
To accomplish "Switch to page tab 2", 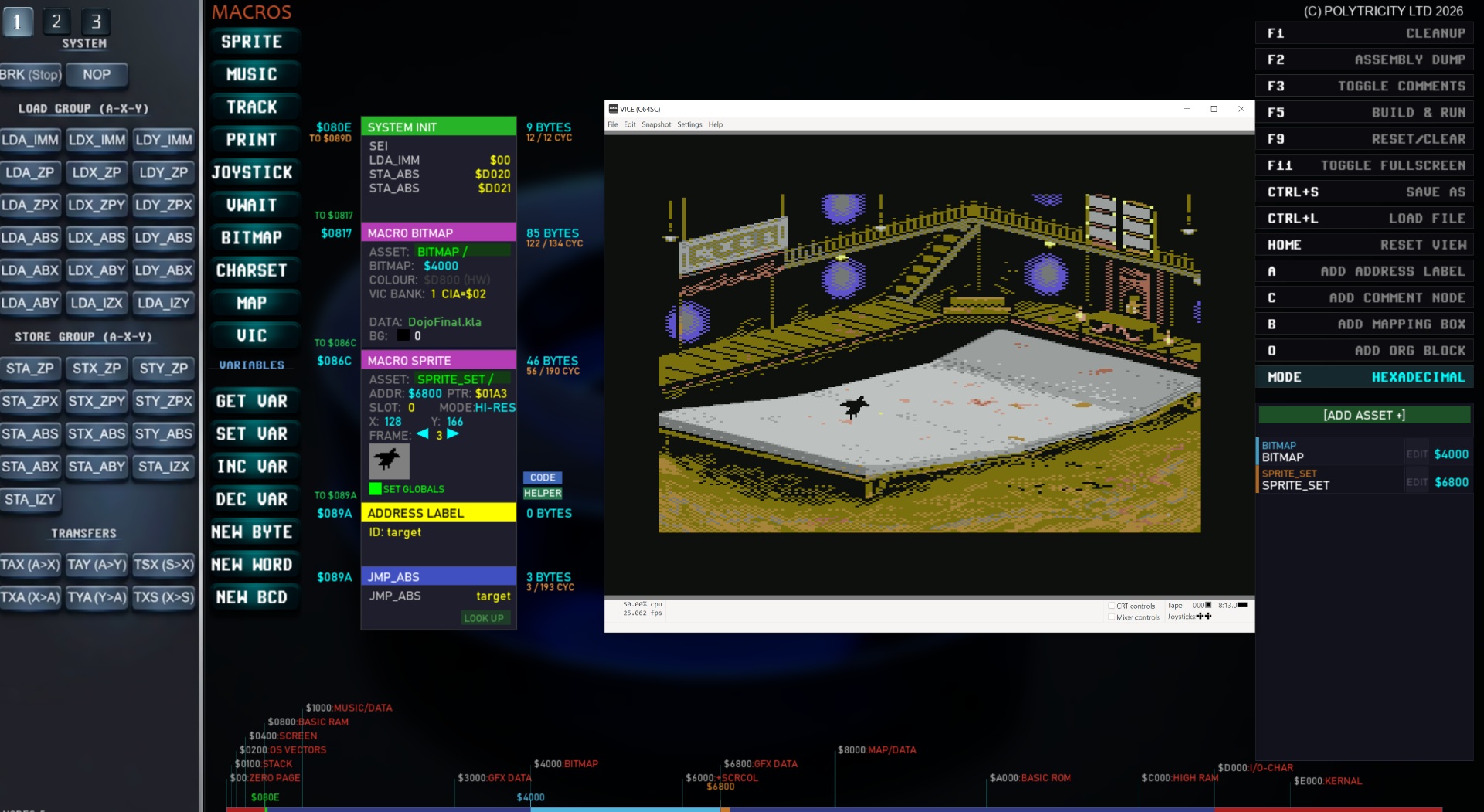I will click(x=56, y=22).
